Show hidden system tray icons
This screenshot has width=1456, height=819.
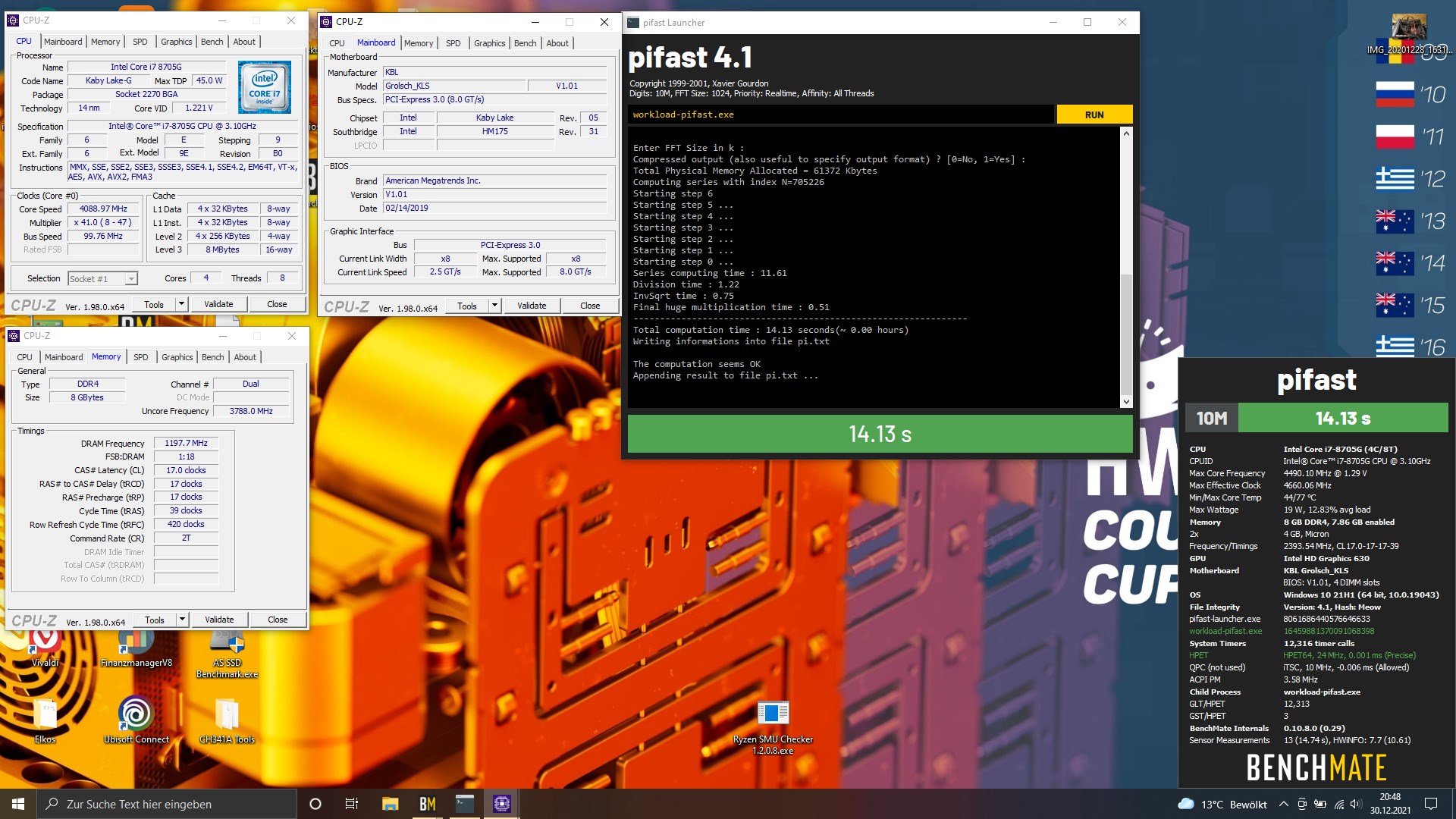(1283, 805)
